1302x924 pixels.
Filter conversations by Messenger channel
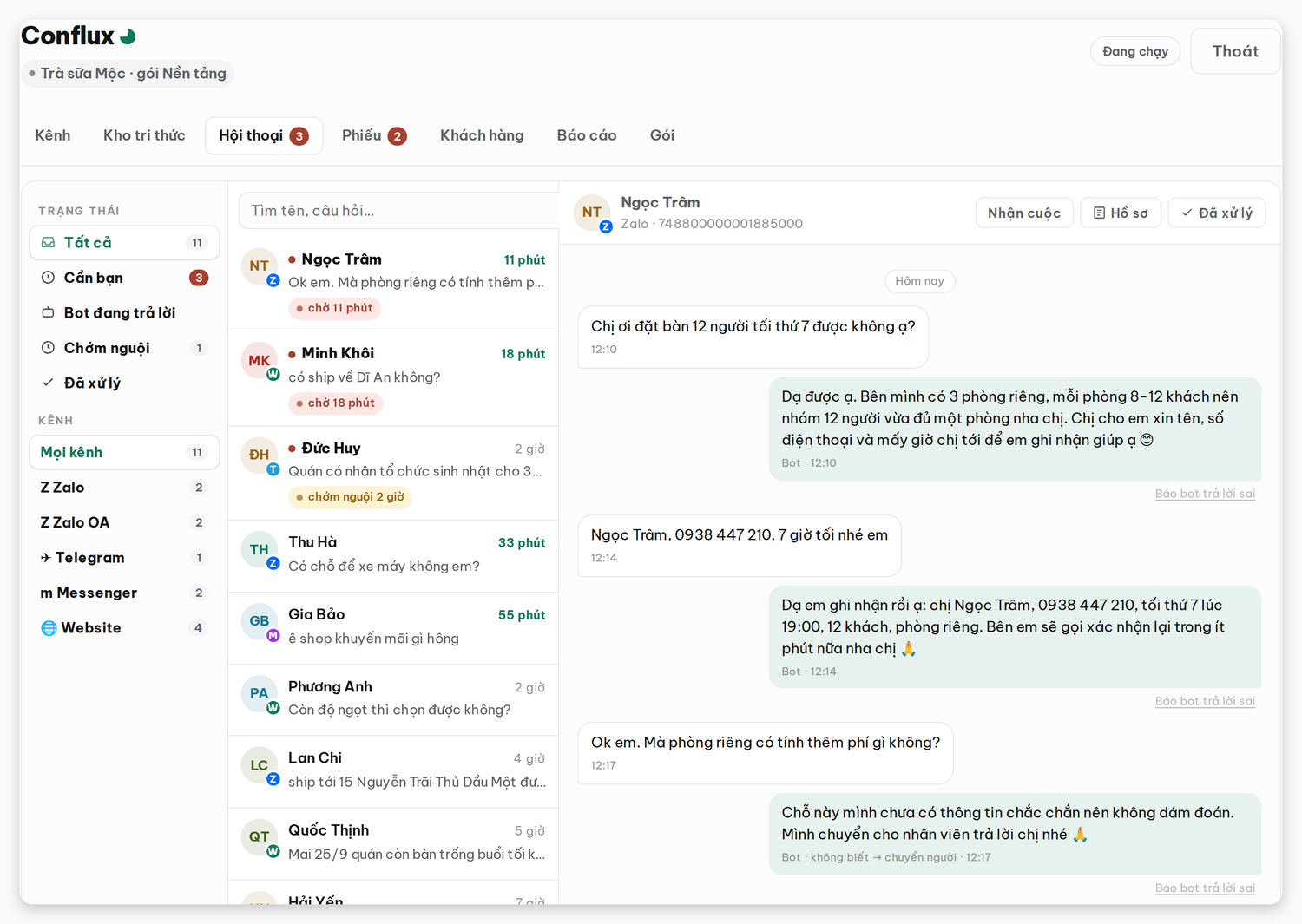pos(124,593)
